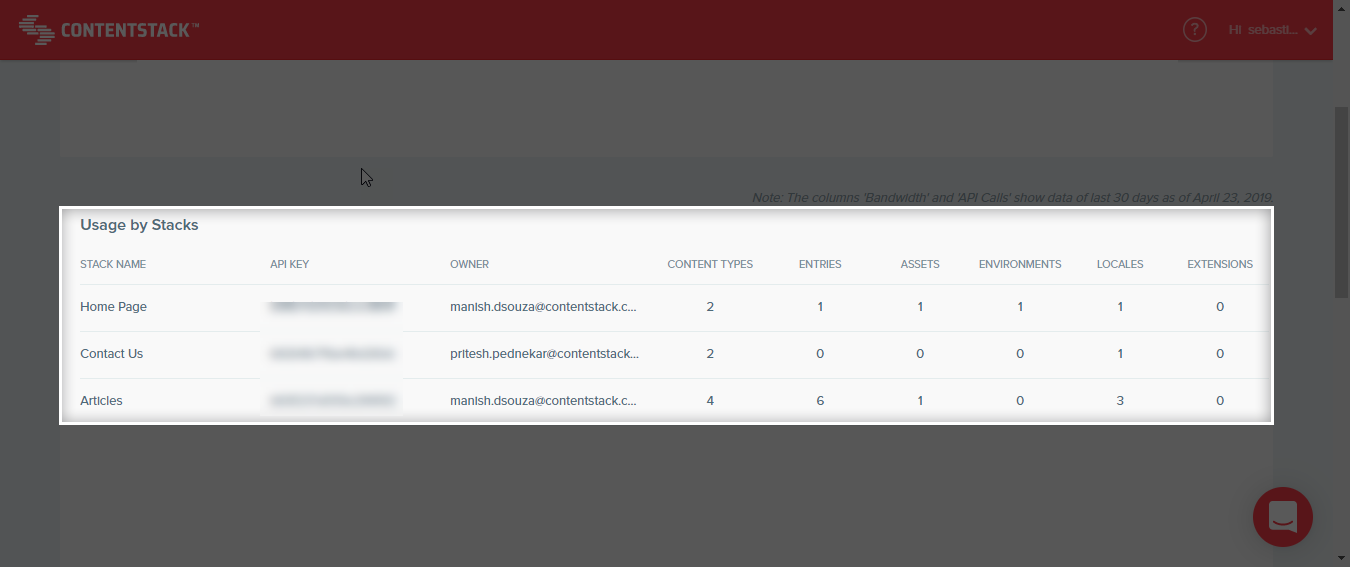Click the Usage by Stacks heading
This screenshot has height=567, width=1350.
point(139,225)
